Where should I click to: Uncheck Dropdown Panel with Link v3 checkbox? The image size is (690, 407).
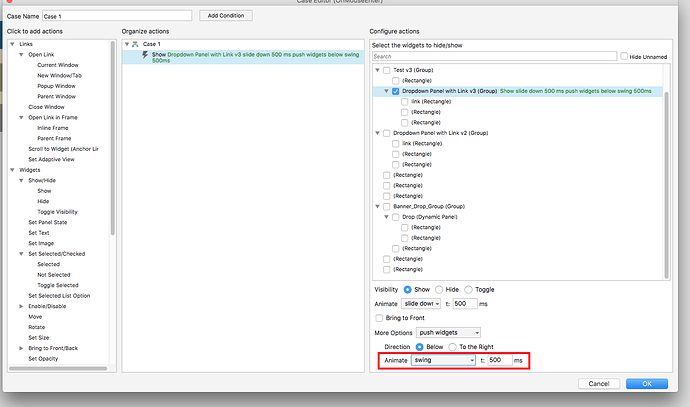coord(396,91)
